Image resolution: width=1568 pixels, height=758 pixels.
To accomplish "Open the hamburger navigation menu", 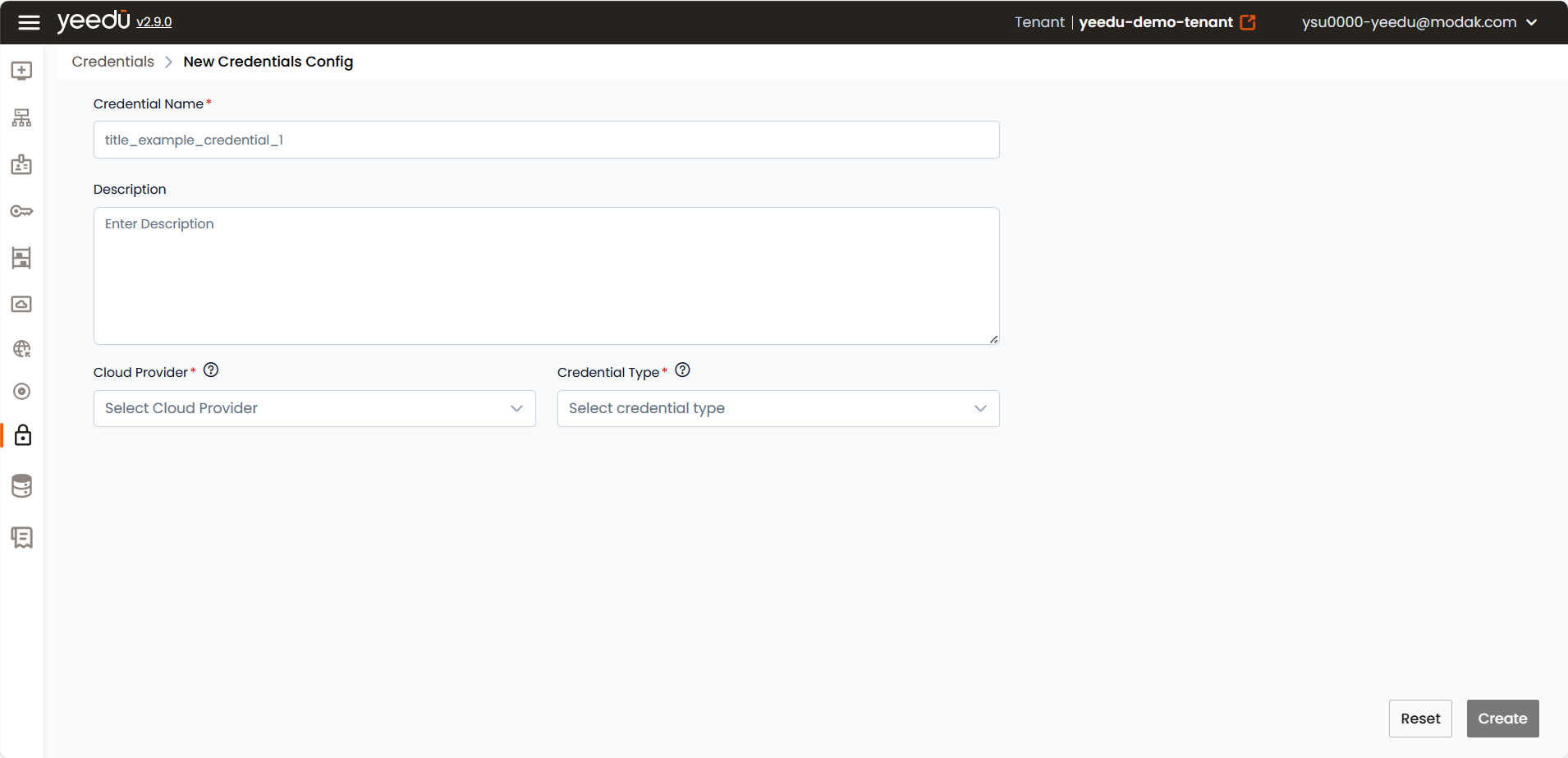I will tap(29, 22).
